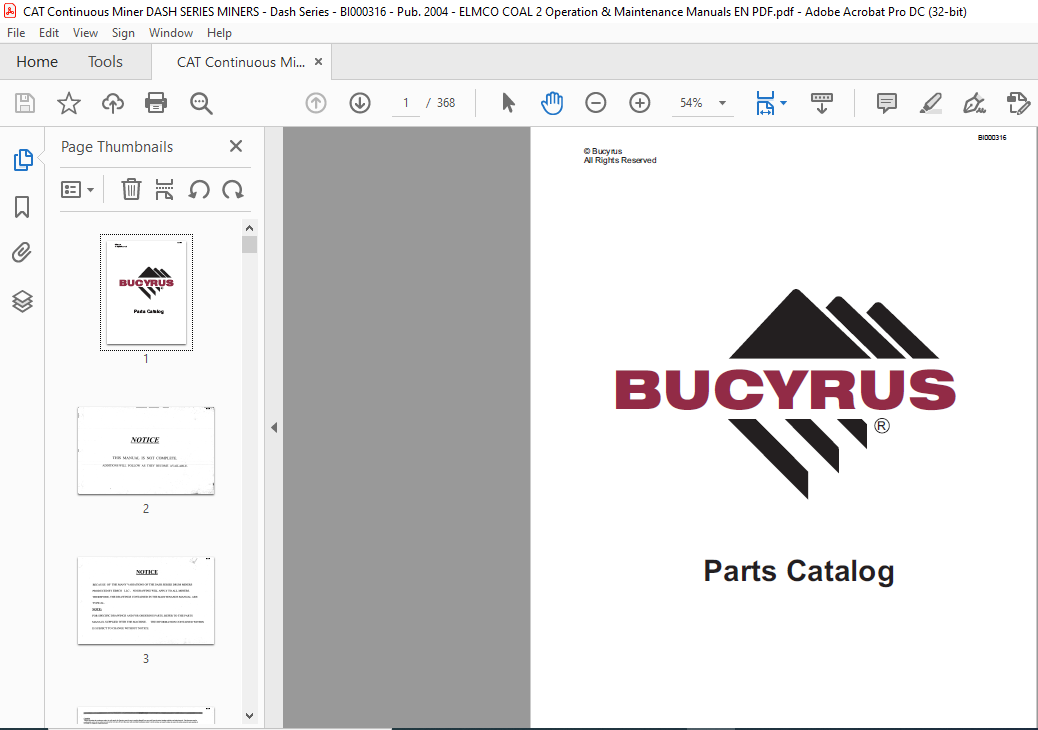Open the Attachments paperclip panel
The height and width of the screenshot is (730, 1038).
22,253
